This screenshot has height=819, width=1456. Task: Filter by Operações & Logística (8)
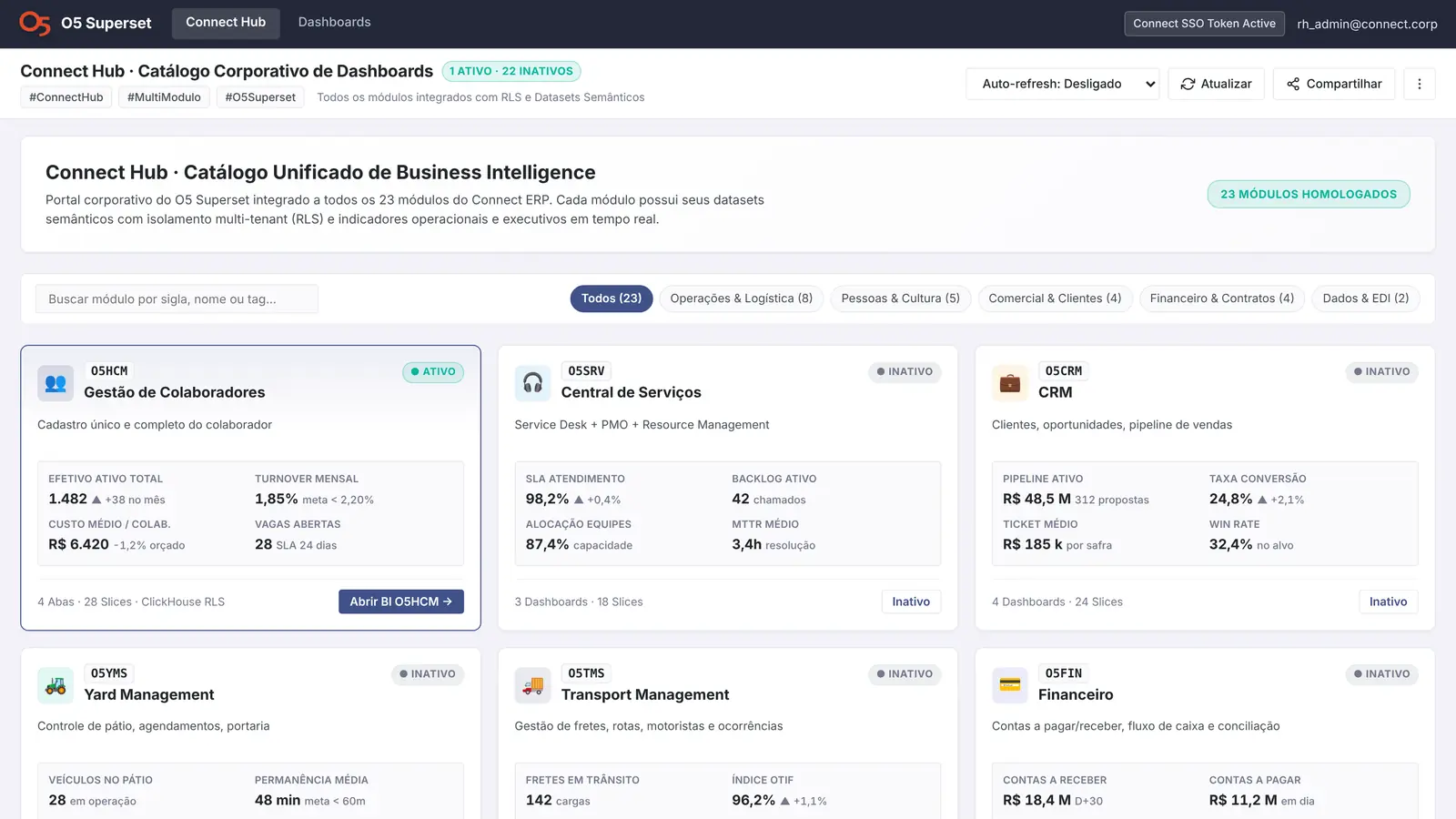742,298
